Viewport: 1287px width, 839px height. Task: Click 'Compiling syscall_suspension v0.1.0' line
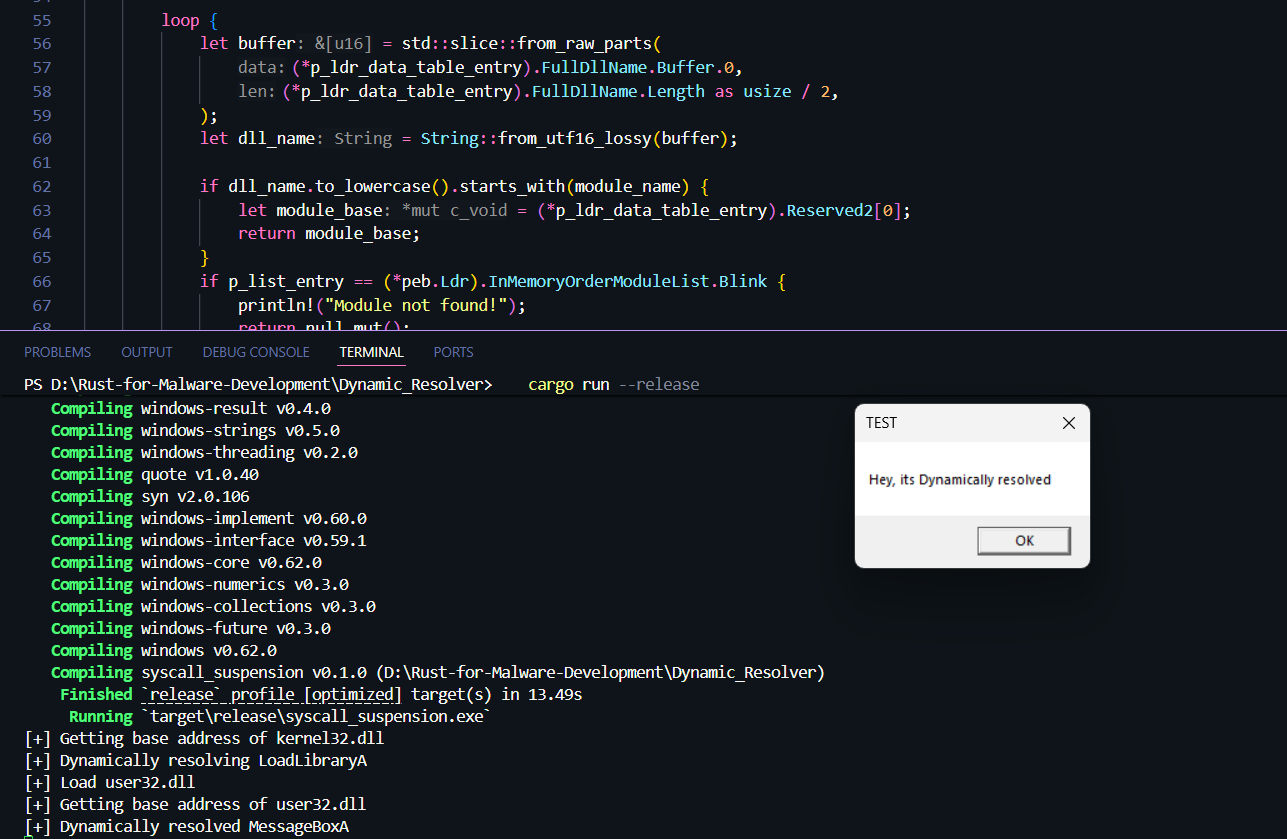pos(438,672)
